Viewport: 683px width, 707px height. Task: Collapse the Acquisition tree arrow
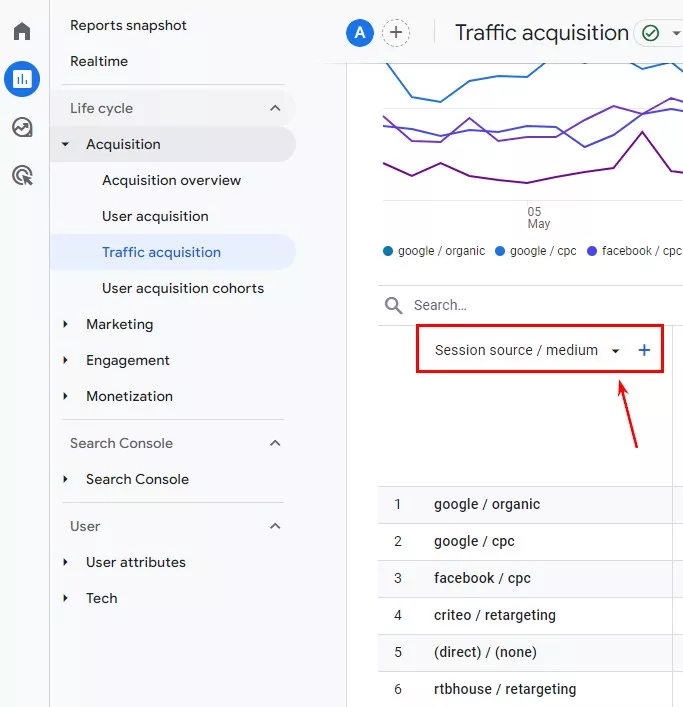pos(65,144)
